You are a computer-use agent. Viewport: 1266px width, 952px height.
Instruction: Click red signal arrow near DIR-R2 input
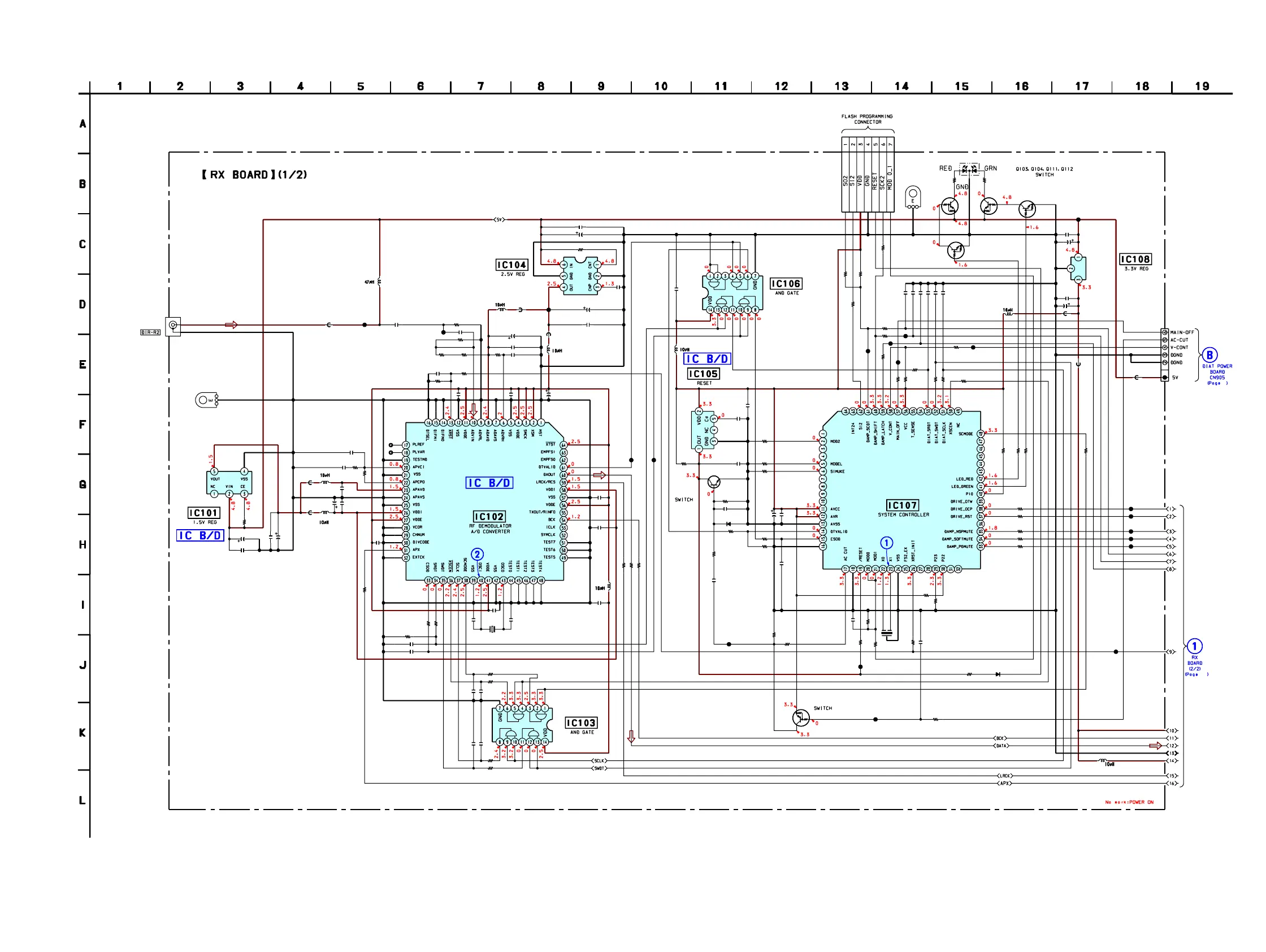[x=231, y=325]
